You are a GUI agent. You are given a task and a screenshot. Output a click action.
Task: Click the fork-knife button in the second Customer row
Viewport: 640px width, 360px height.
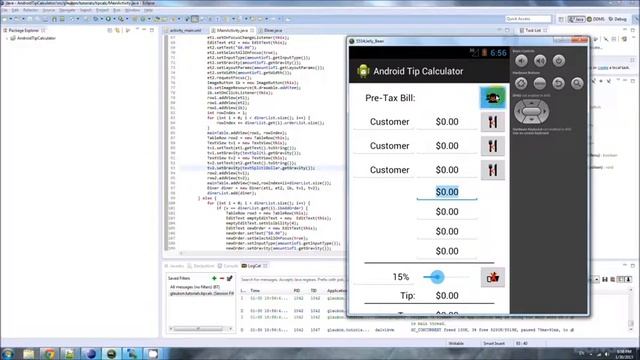[x=493, y=146]
